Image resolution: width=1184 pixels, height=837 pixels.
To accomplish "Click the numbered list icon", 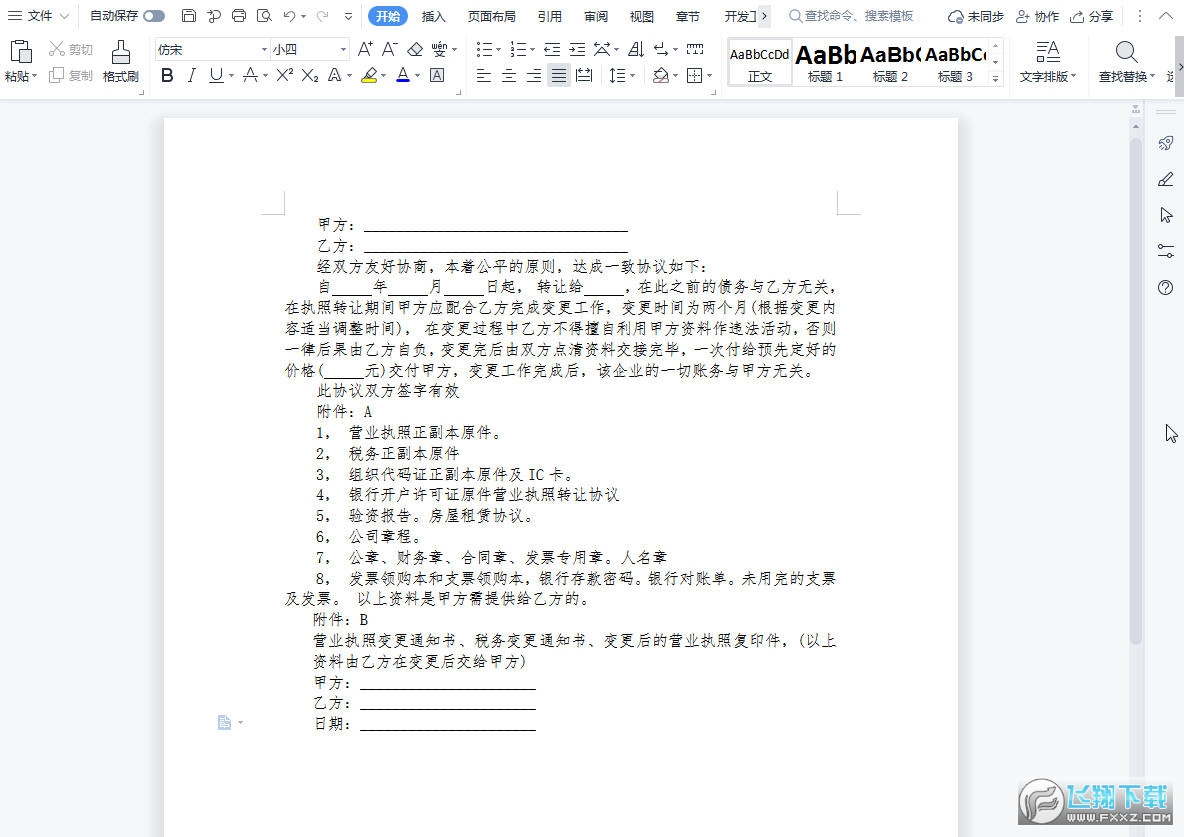I will pos(518,49).
